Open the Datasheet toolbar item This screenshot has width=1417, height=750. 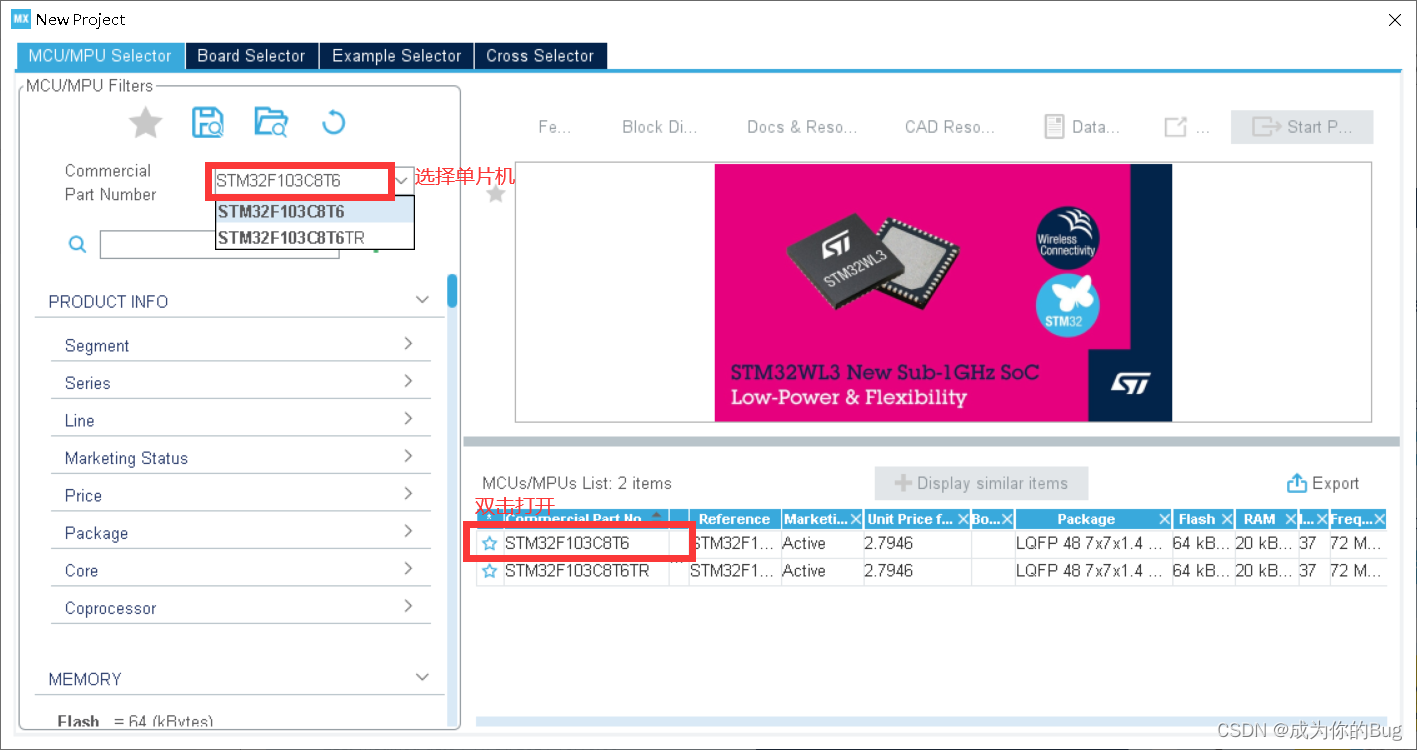coord(1082,127)
